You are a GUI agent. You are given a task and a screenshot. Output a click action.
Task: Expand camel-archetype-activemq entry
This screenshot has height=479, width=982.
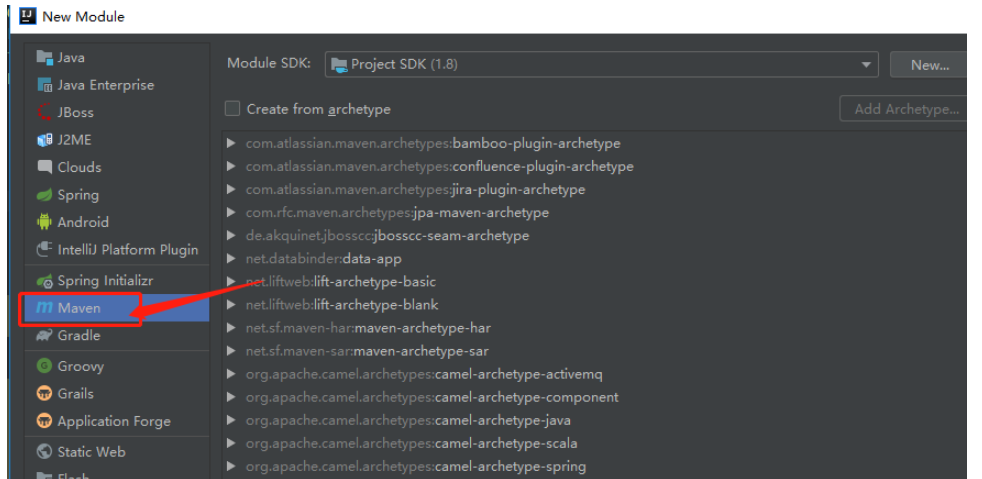231,374
